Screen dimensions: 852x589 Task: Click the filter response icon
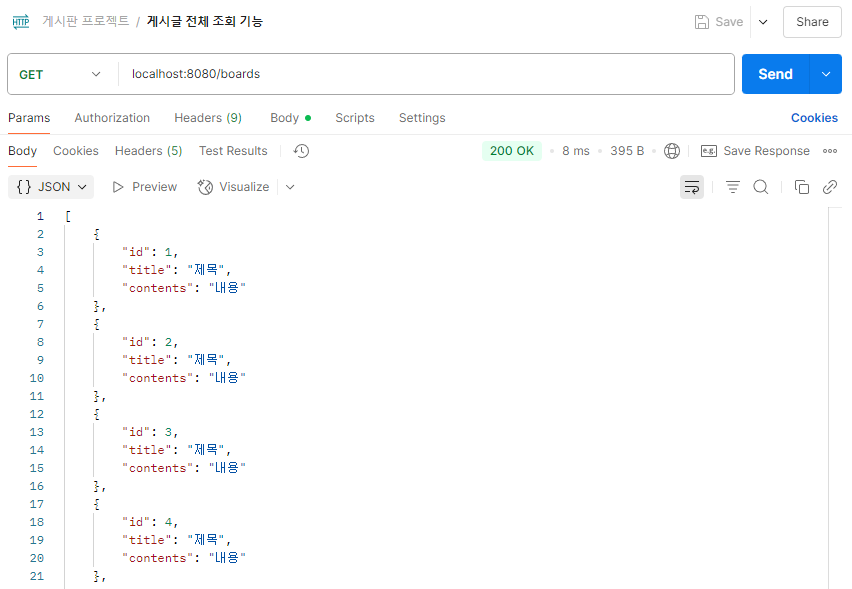pyautogui.click(x=732, y=187)
